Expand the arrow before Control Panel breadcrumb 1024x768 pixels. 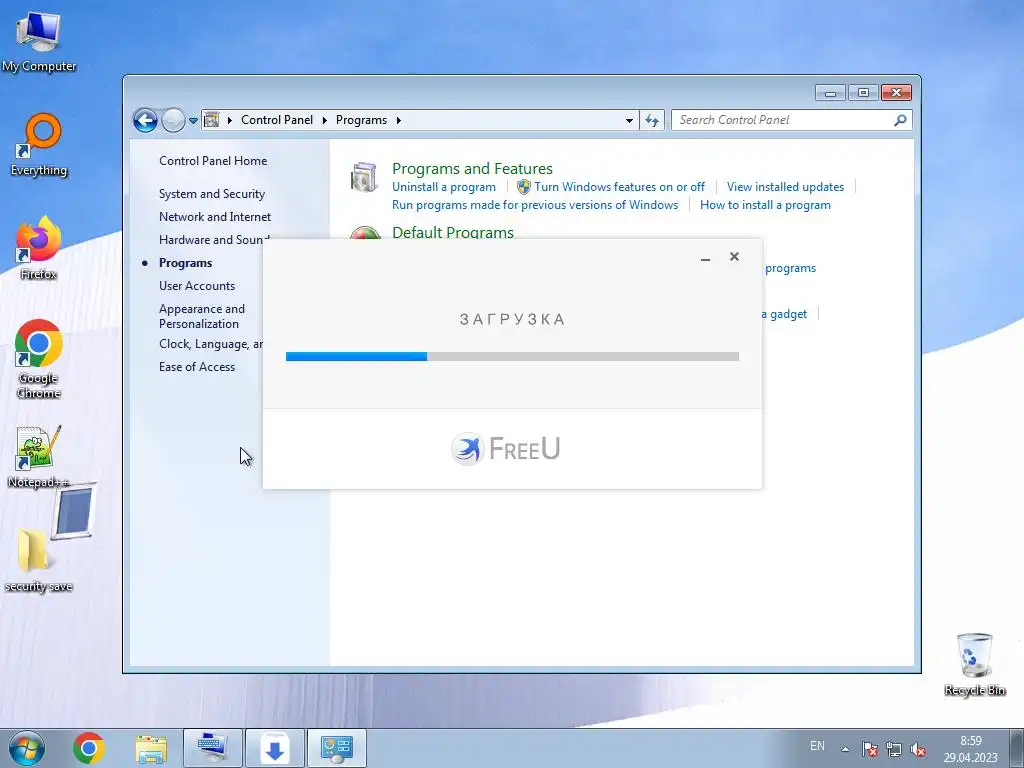(230, 120)
